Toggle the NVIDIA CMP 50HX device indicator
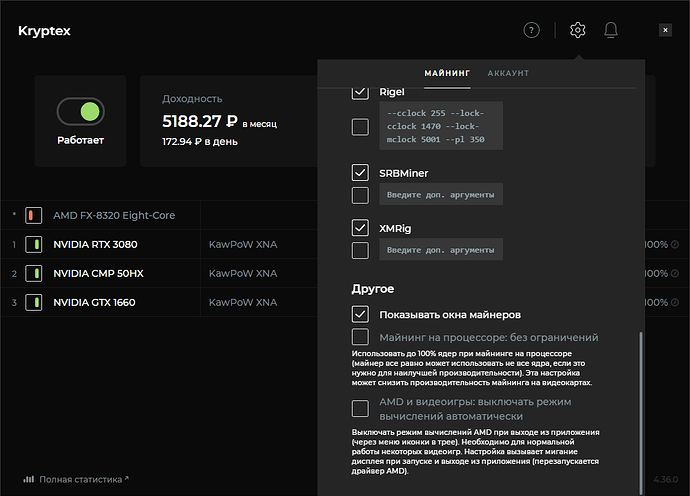The height and width of the screenshot is (496, 690). pos(33,273)
